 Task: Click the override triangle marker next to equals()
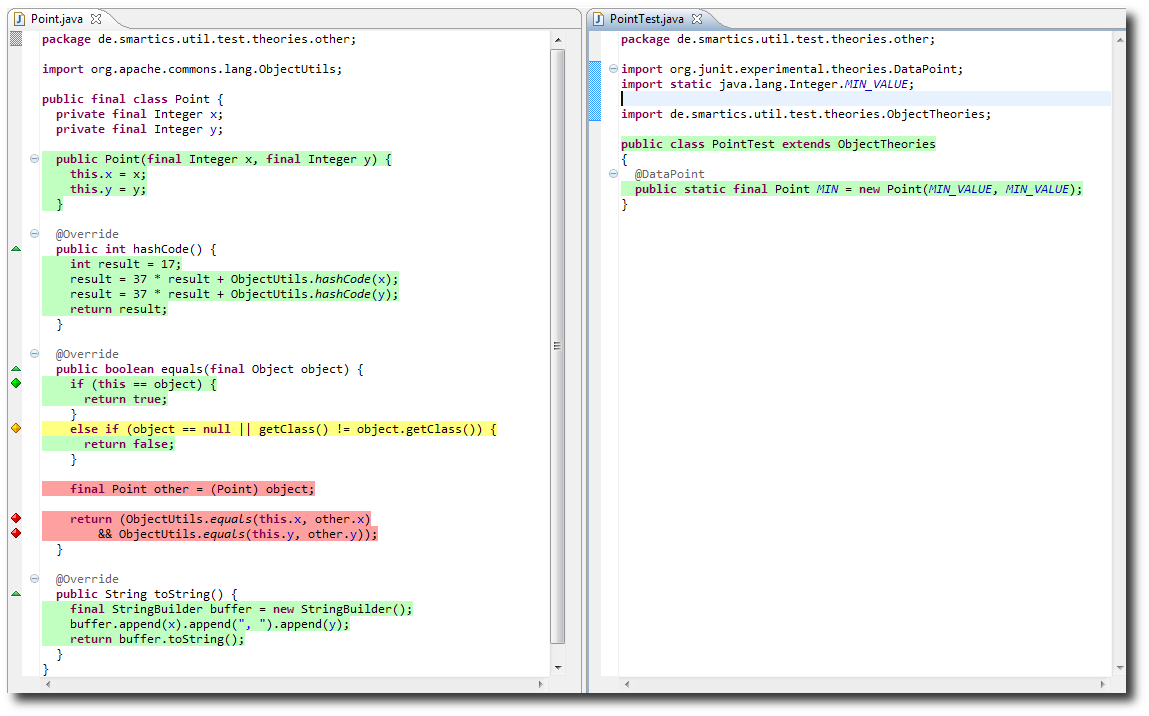pos(16,369)
